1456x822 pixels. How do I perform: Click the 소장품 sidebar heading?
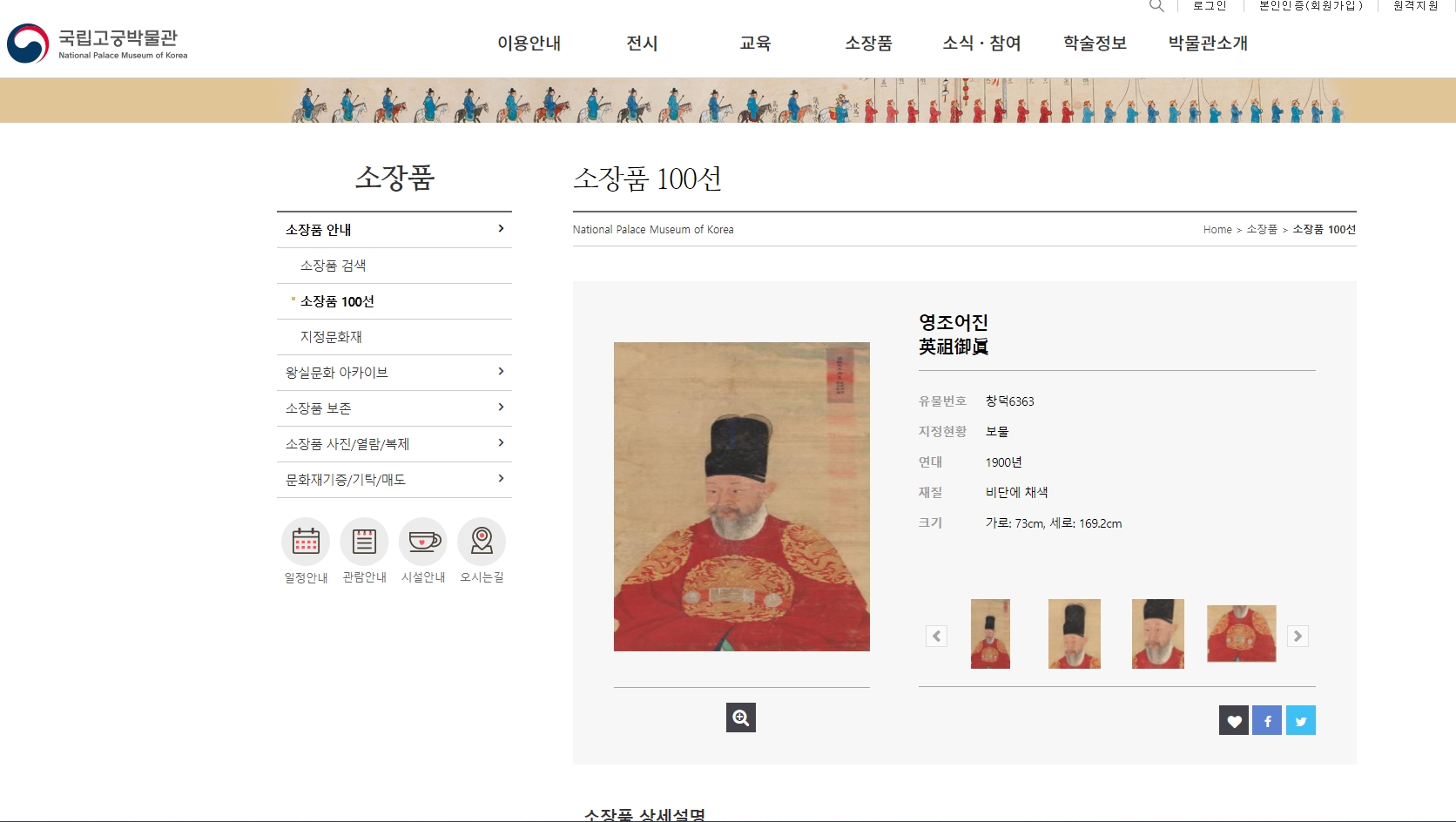[x=394, y=178]
